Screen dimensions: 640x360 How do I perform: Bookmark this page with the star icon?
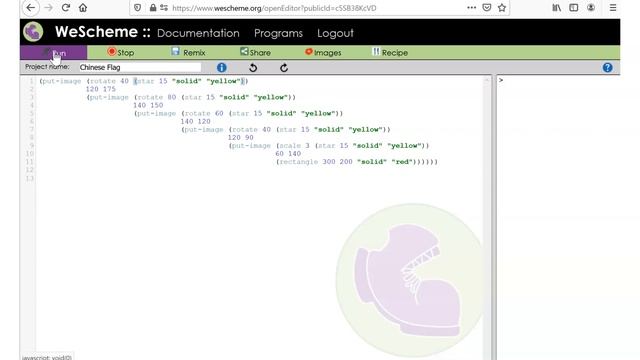502,8
